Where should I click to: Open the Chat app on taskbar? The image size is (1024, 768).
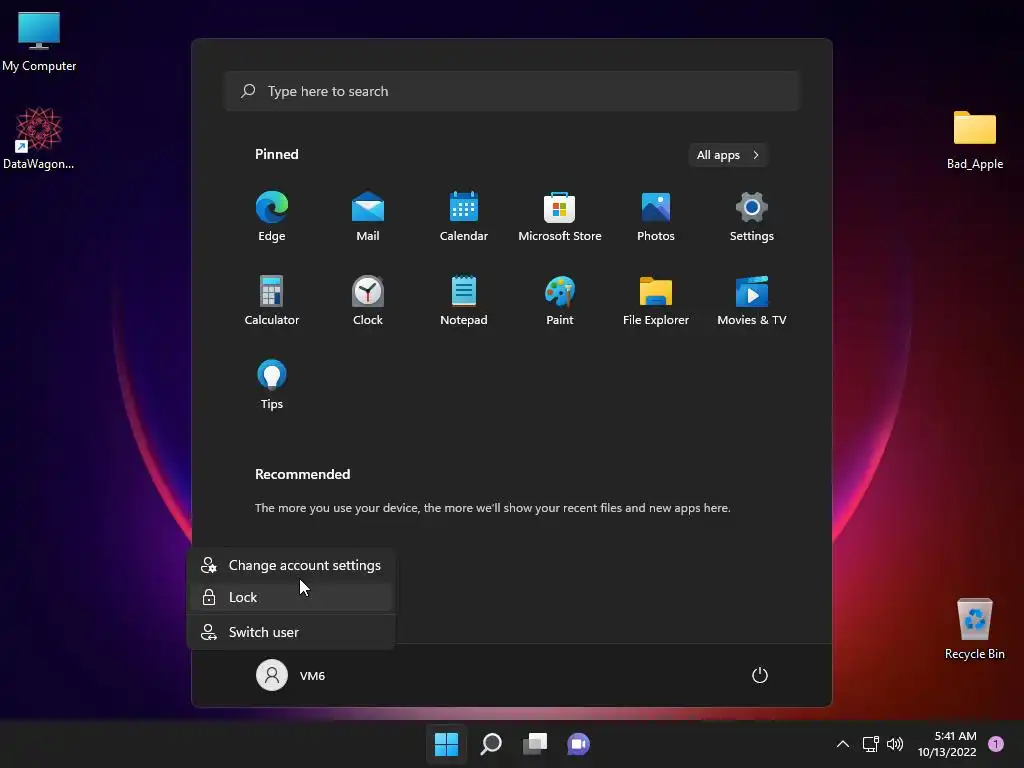(579, 744)
